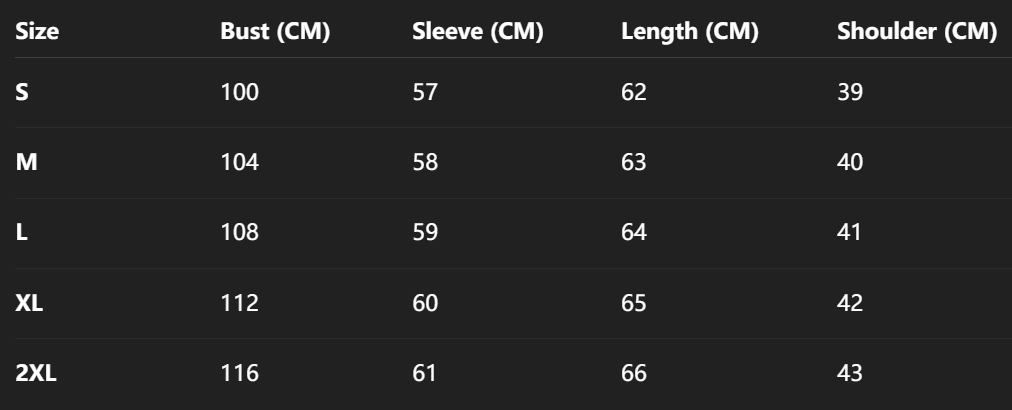Viewport: 1012px width, 410px height.
Task: Select the XL size row label
Action: (29, 303)
